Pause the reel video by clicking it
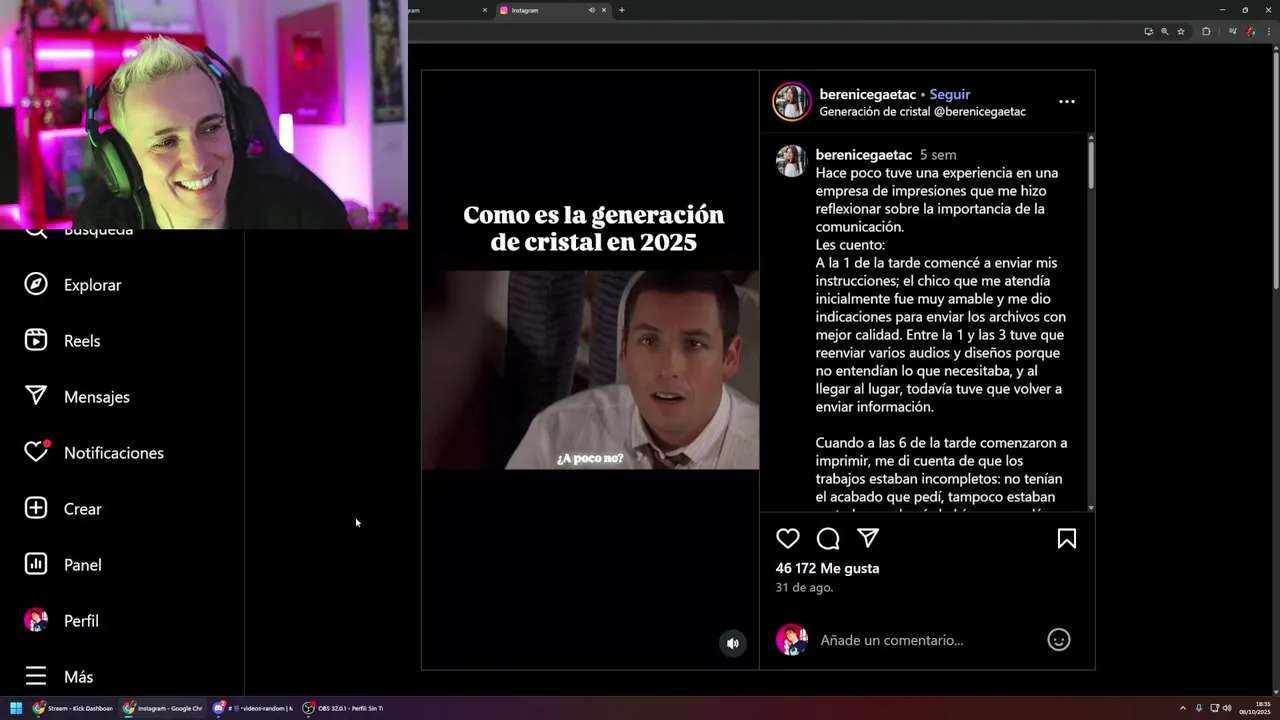 tap(590, 370)
